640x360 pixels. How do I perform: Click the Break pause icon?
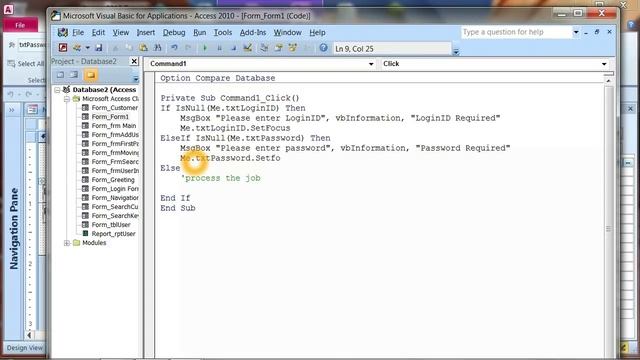(x=219, y=48)
